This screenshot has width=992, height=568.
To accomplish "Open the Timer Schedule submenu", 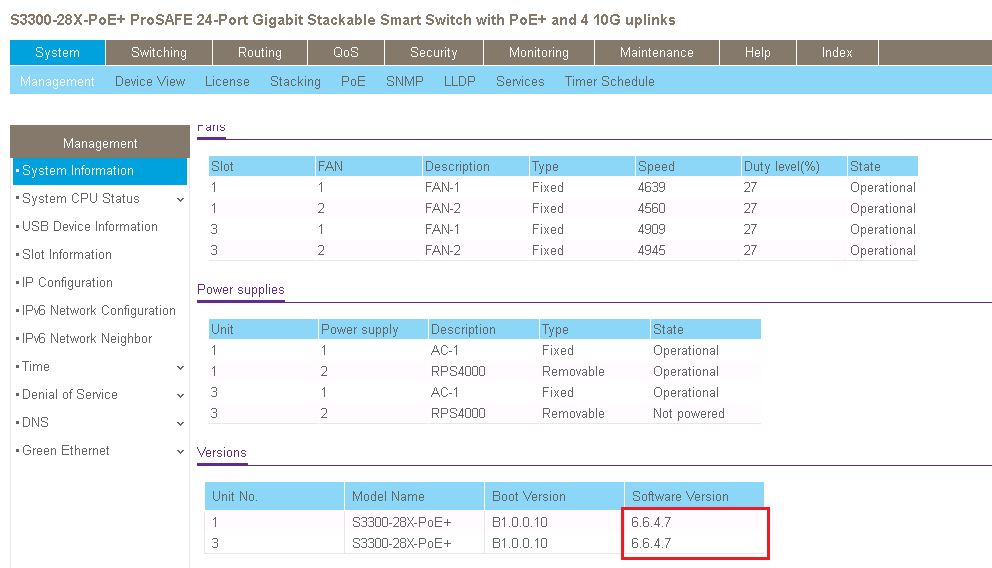I will [610, 82].
